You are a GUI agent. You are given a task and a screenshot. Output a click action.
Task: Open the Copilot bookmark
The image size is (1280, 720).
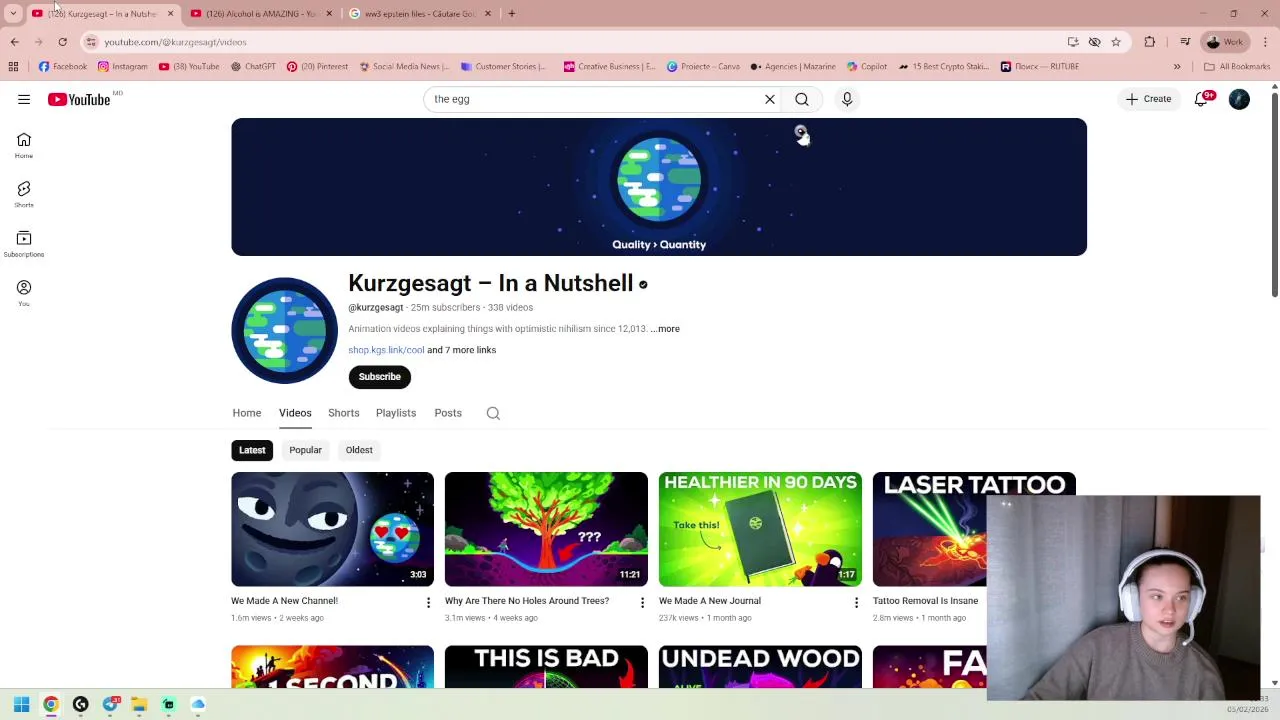(x=867, y=67)
